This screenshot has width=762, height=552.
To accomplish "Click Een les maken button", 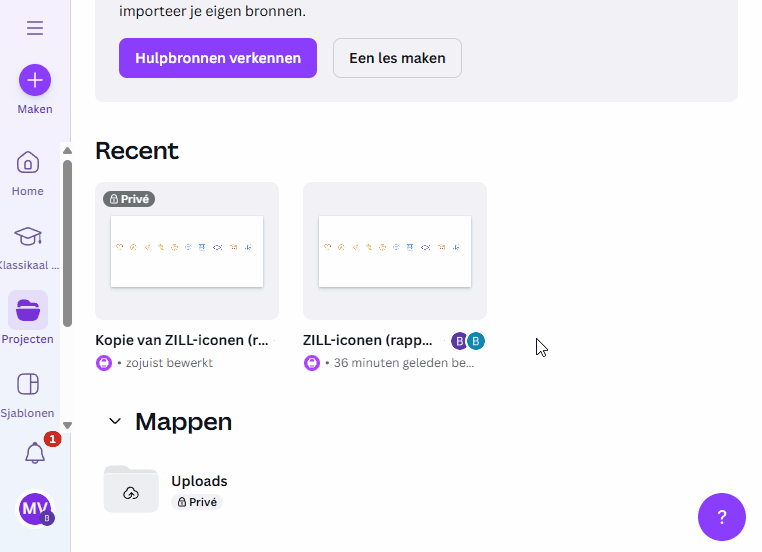I will tap(397, 58).
